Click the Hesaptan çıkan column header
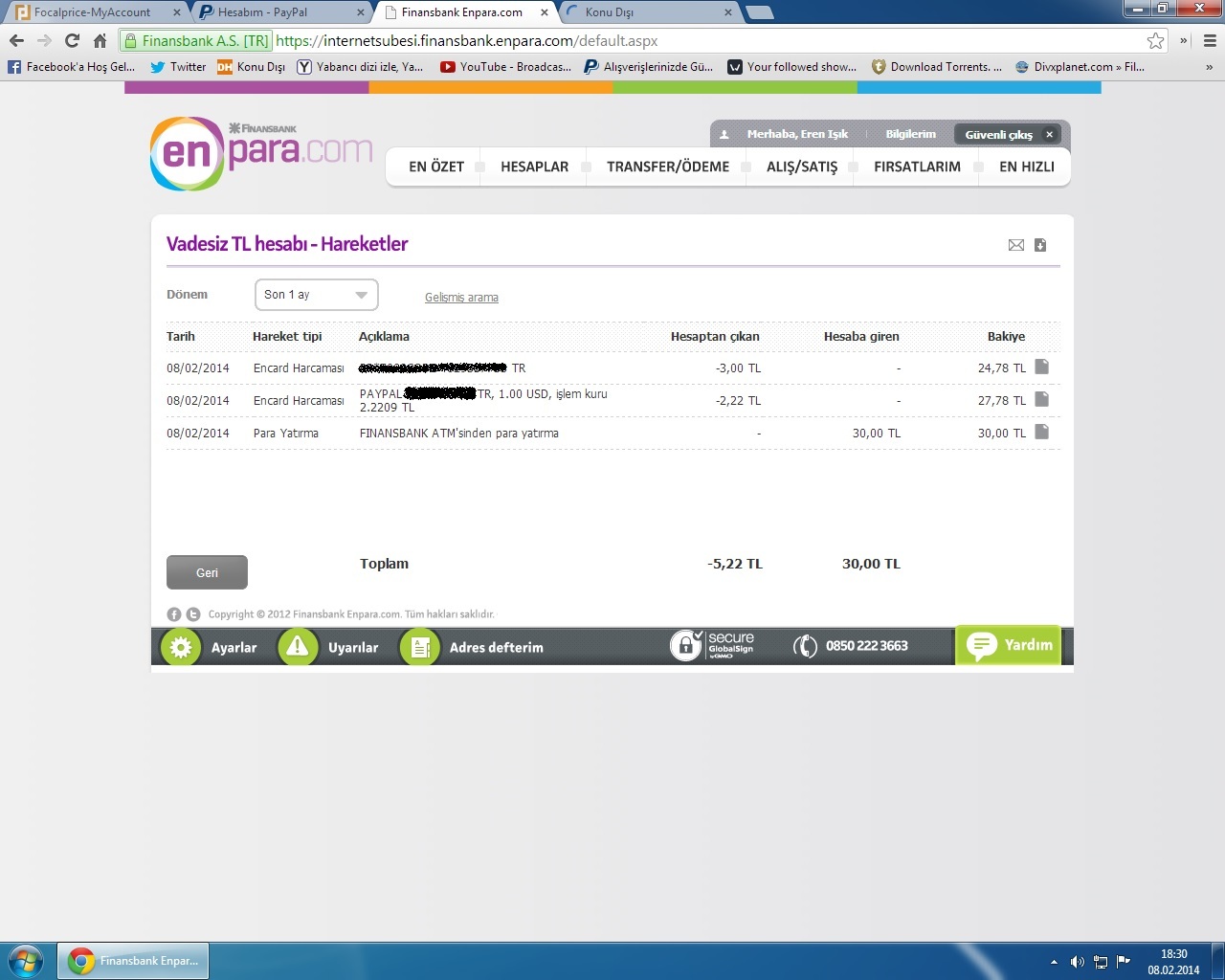The height and width of the screenshot is (980, 1225). (x=715, y=337)
